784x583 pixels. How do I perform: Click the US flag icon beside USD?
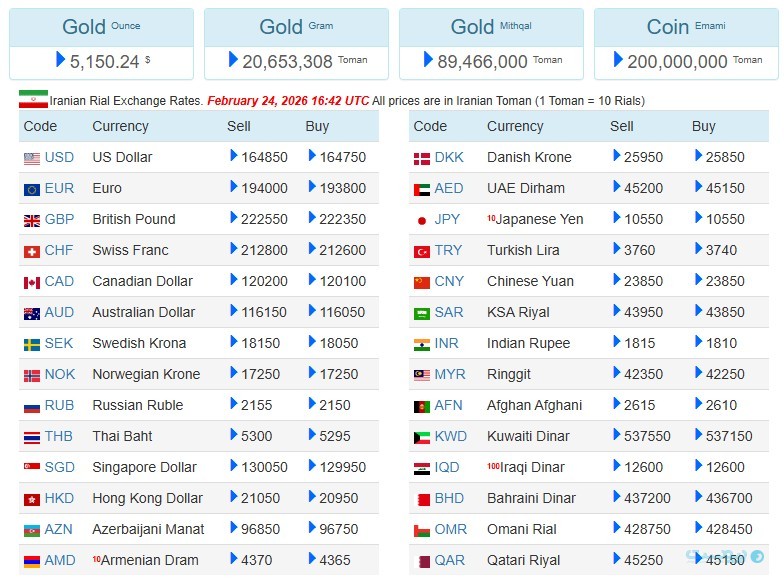pyautogui.click(x=32, y=158)
